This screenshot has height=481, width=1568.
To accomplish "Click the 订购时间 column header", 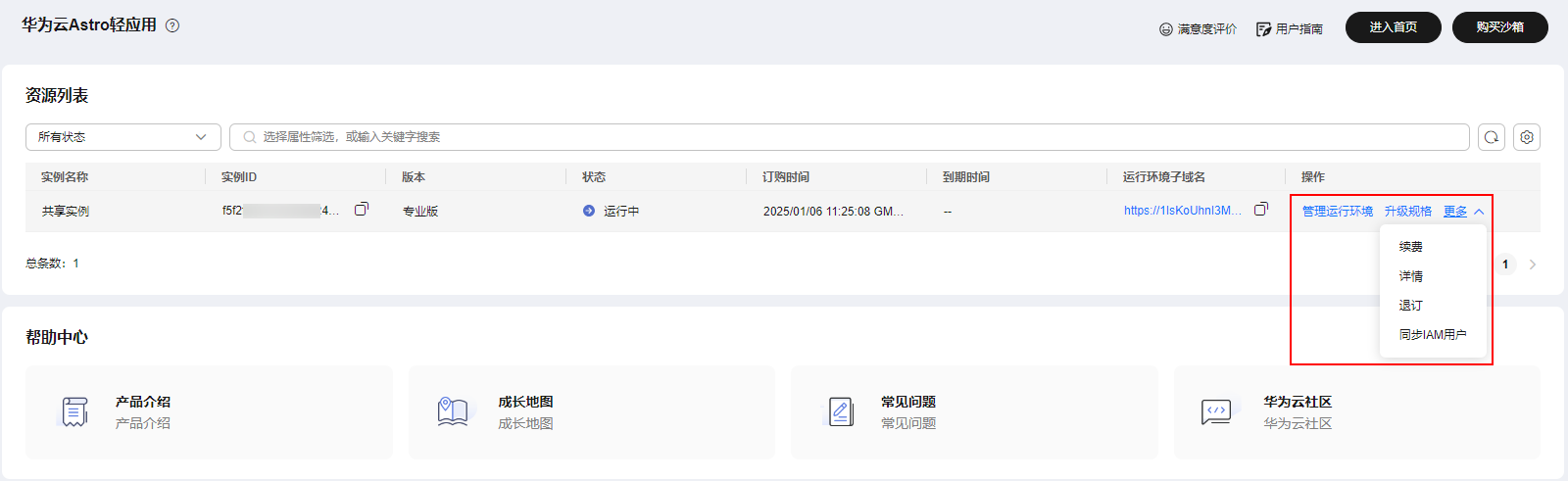I will (x=786, y=177).
